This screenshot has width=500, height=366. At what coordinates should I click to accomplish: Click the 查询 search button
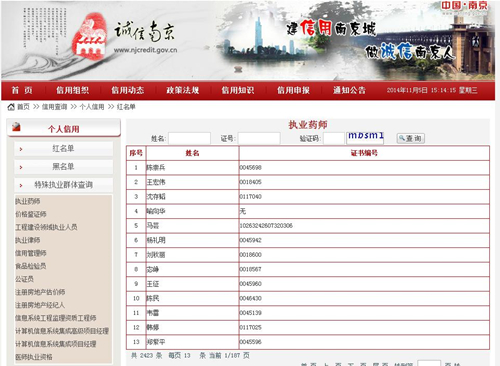pyautogui.click(x=411, y=138)
